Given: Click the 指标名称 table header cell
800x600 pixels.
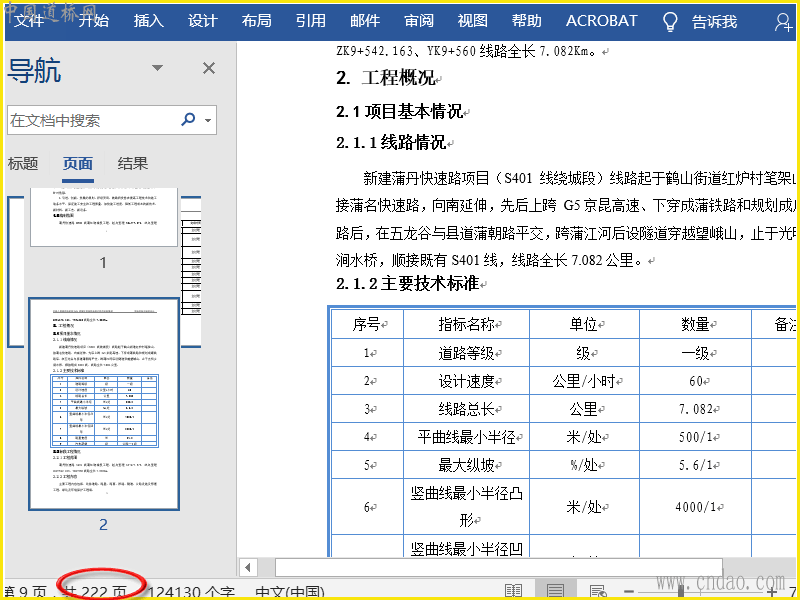Looking at the screenshot, I should click(x=466, y=324).
